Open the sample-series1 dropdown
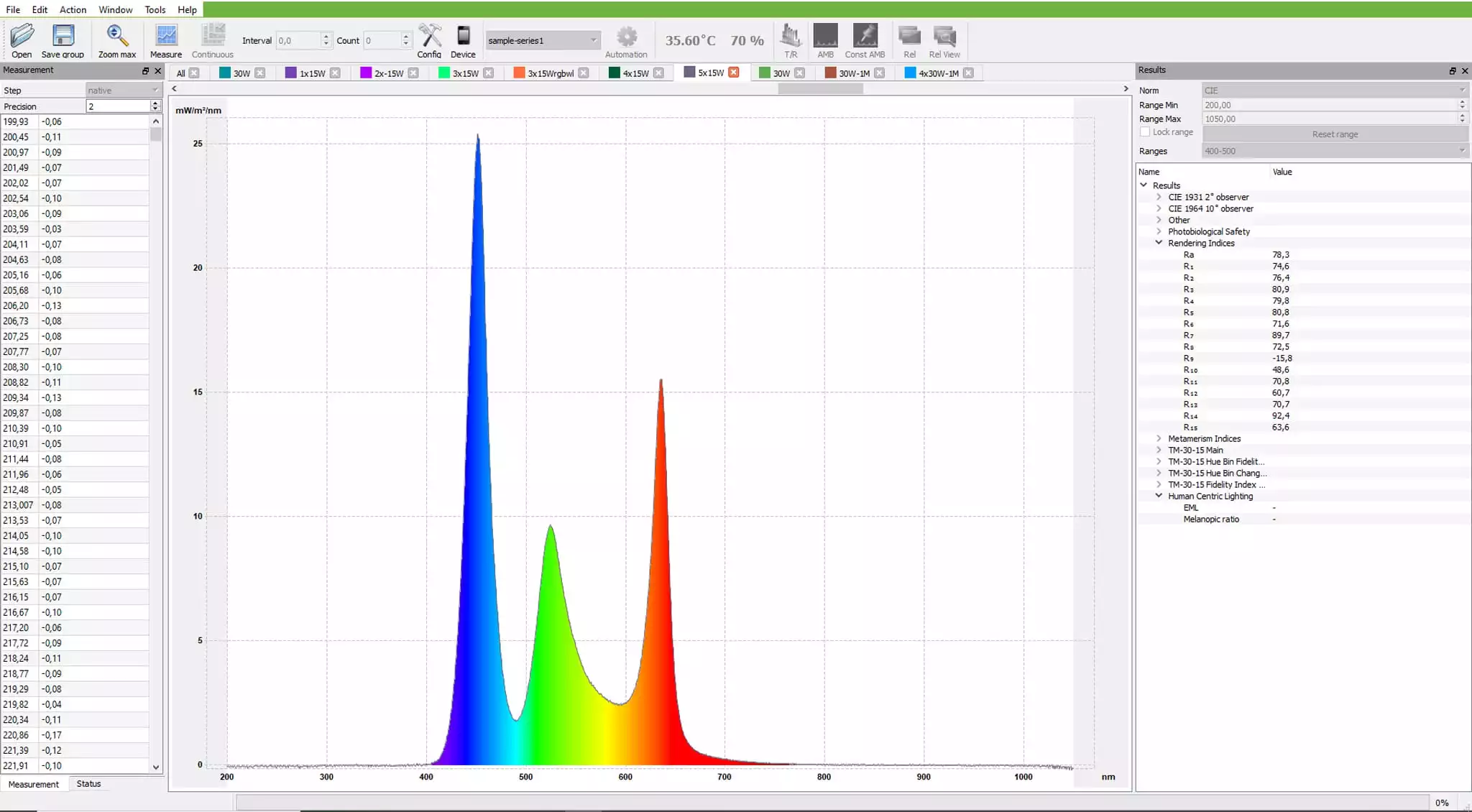Image resolution: width=1472 pixels, height=812 pixels. click(543, 40)
